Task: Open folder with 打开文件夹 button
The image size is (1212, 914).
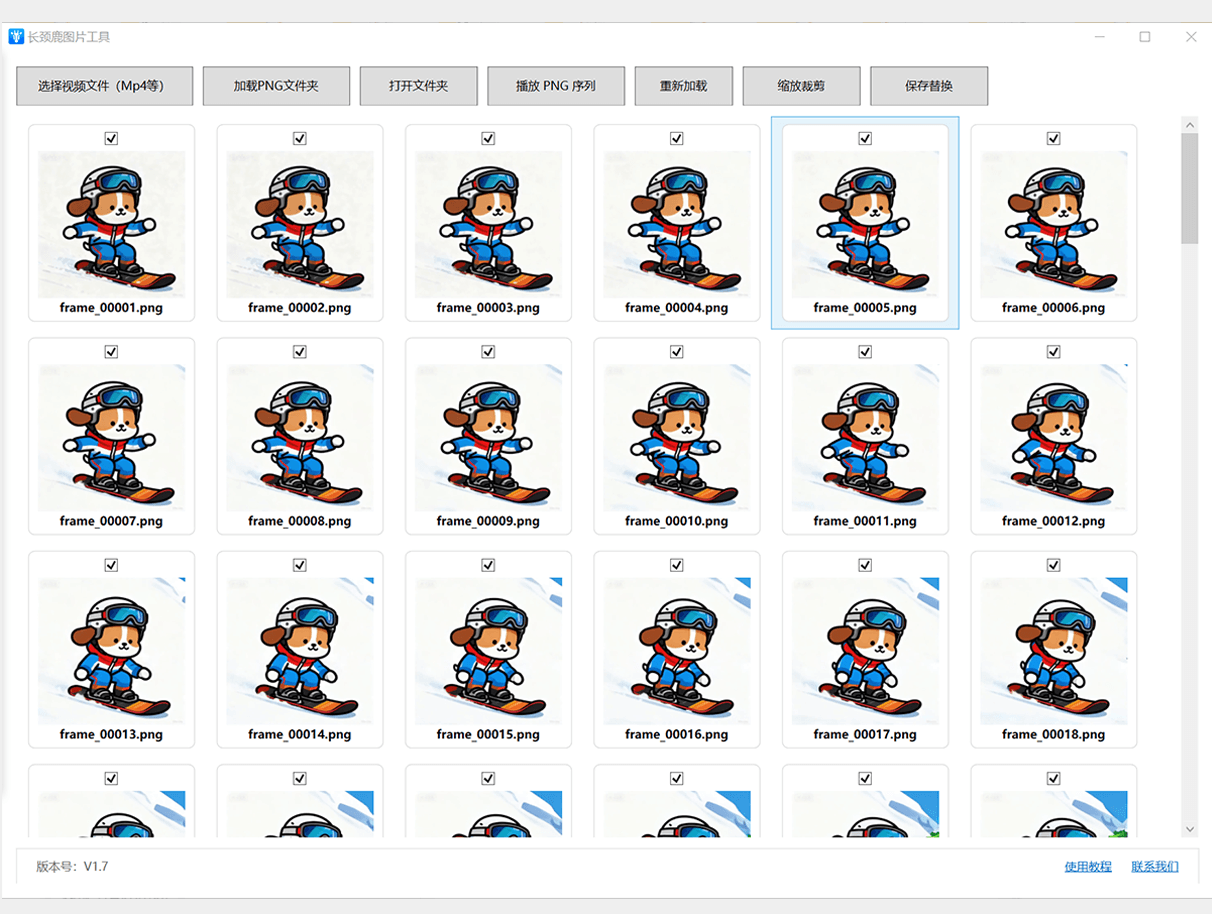Action: (419, 86)
